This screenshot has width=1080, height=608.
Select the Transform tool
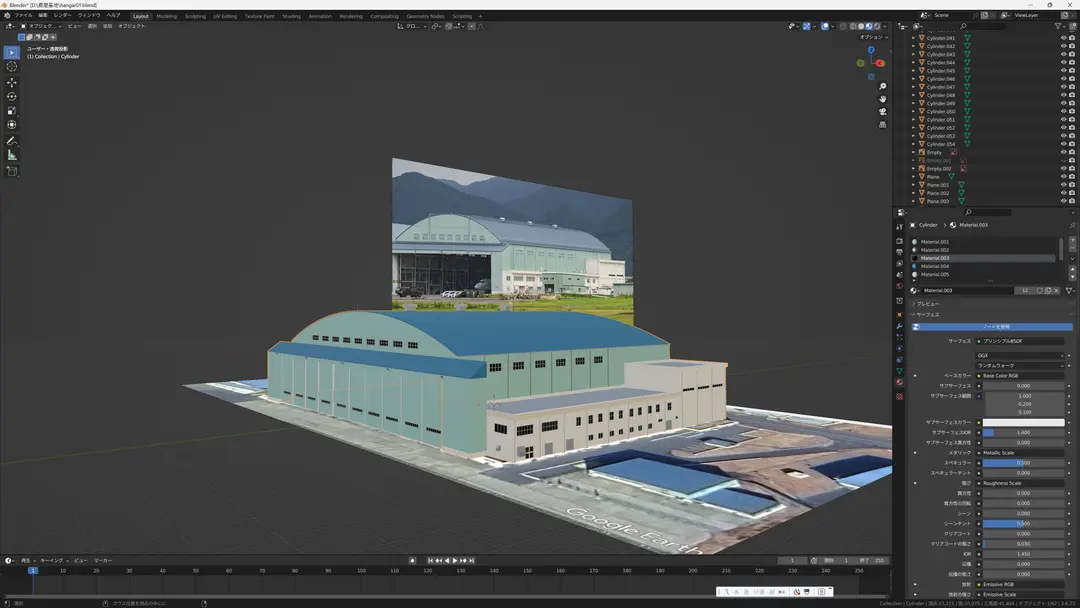tap(12, 125)
